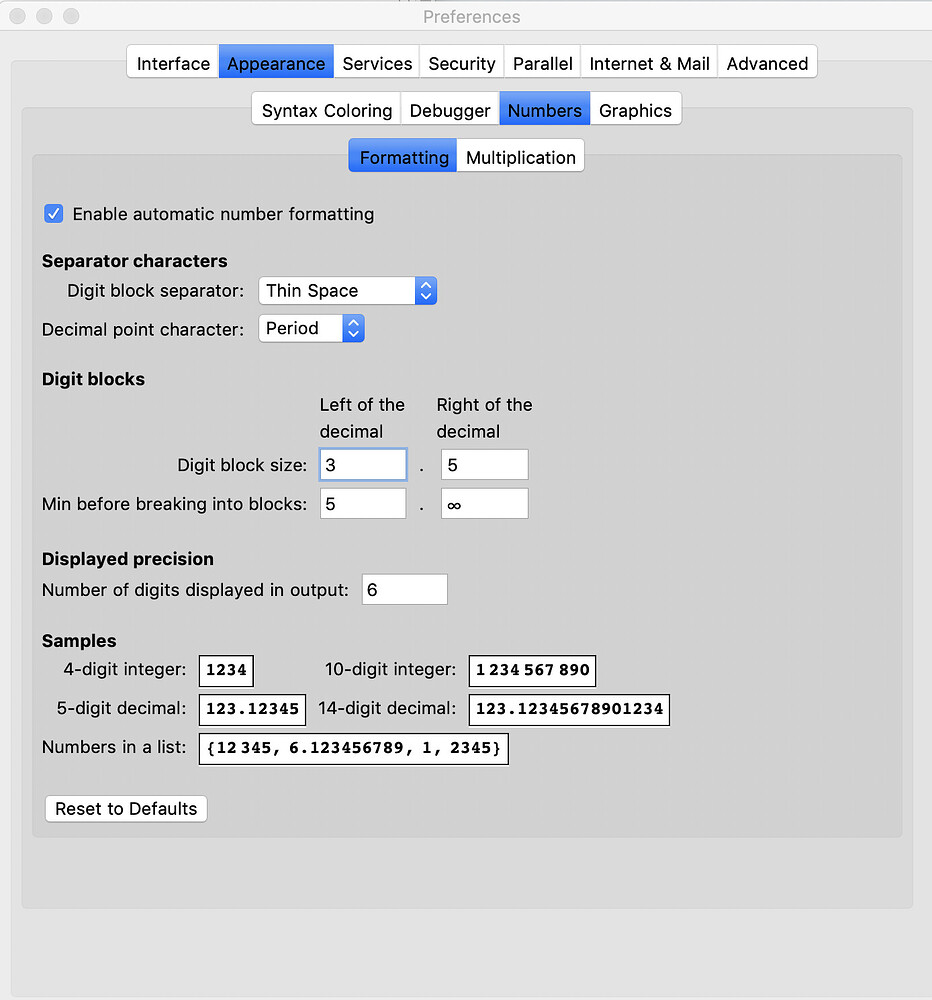Open the Debugger sub-tab
Image resolution: width=932 pixels, height=1000 pixels.
[450, 108]
